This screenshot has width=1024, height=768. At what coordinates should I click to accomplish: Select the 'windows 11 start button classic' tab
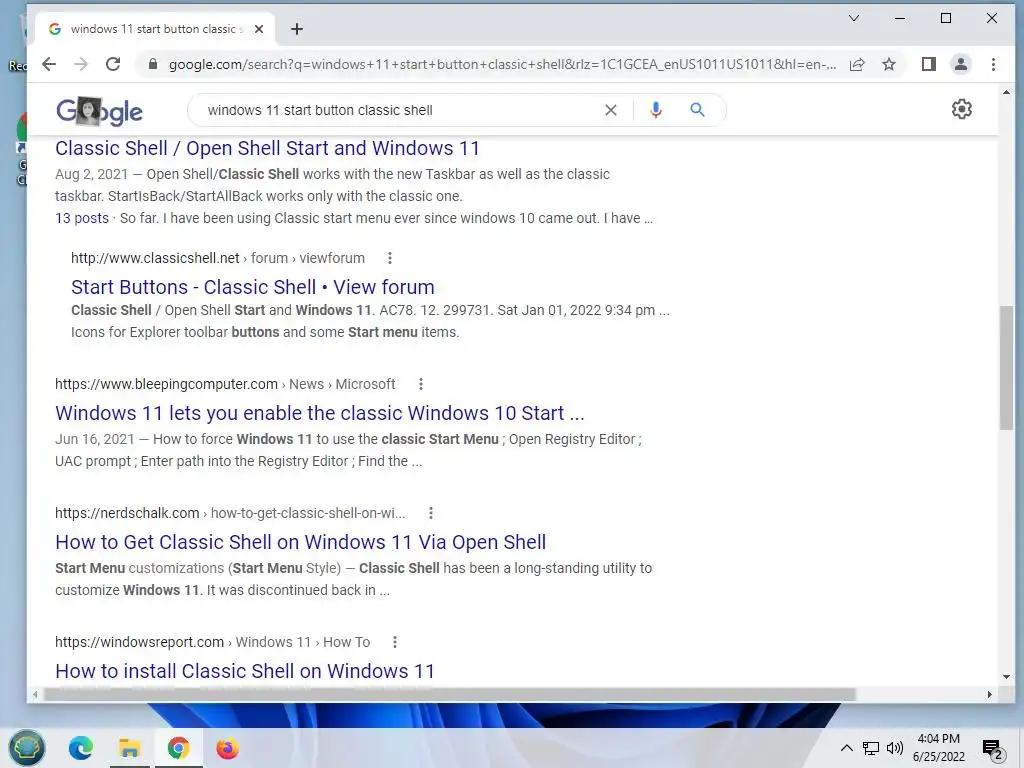click(x=155, y=29)
